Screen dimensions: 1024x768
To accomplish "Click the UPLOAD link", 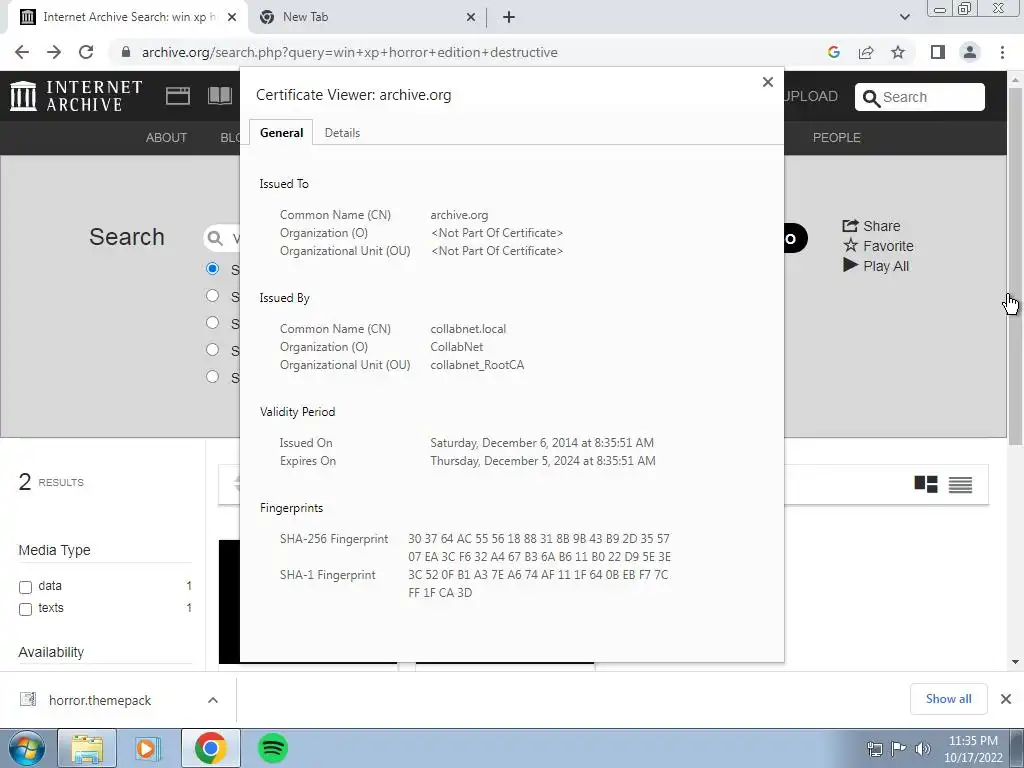I will point(811,96).
